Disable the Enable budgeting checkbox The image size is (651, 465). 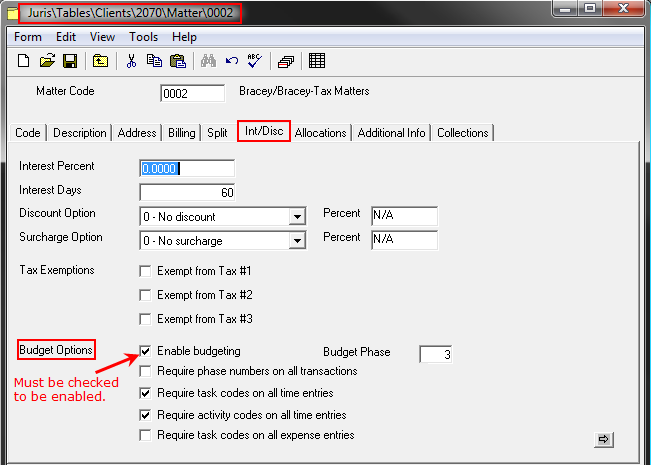coord(146,352)
